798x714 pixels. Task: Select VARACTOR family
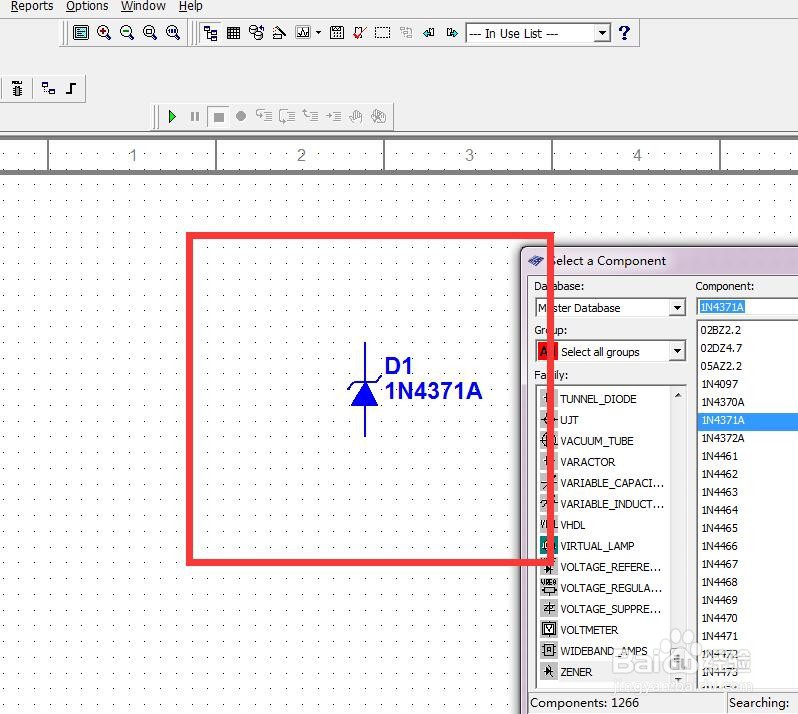[x=587, y=462]
